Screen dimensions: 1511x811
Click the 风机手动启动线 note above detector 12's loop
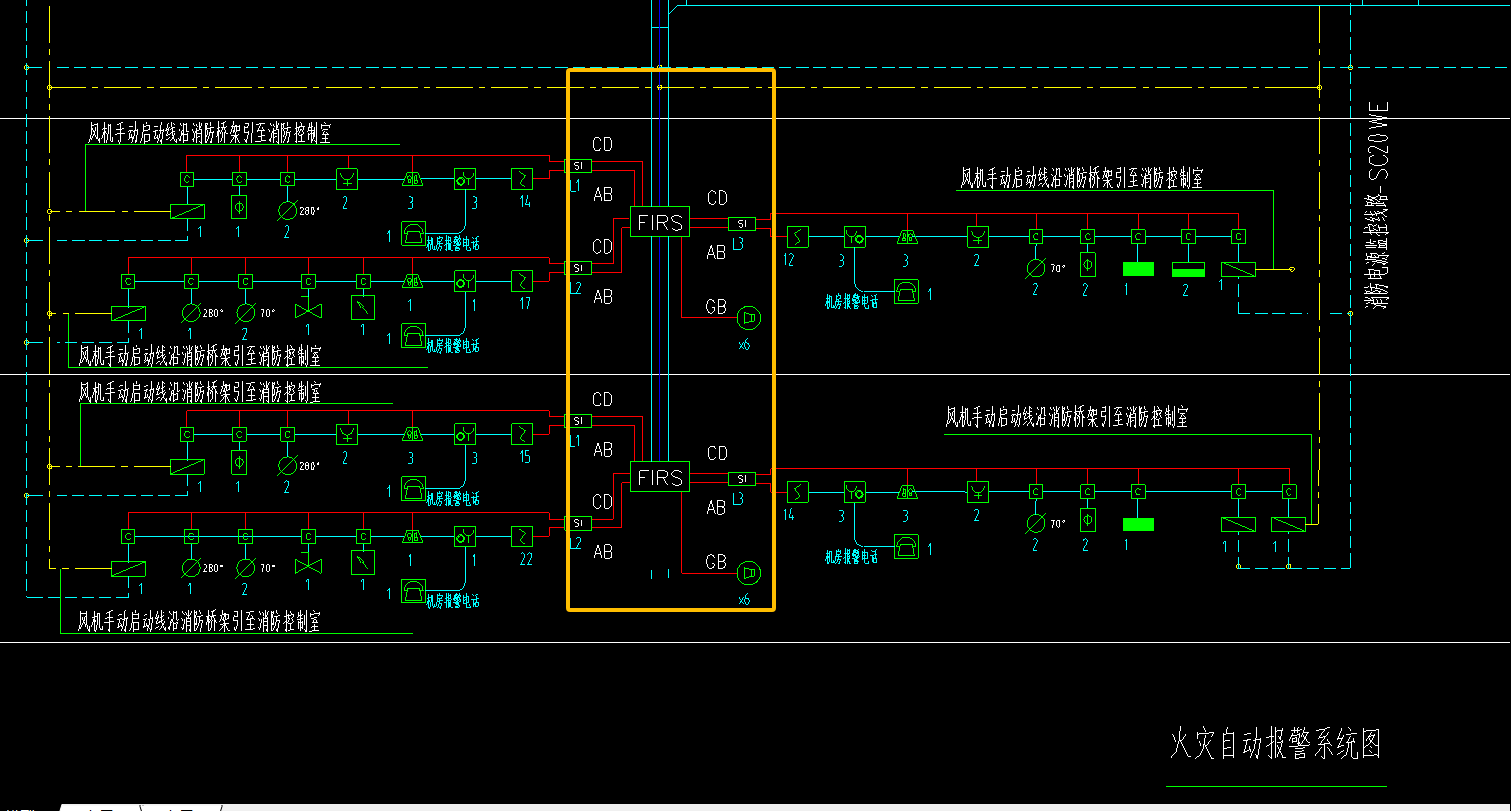(1082, 178)
